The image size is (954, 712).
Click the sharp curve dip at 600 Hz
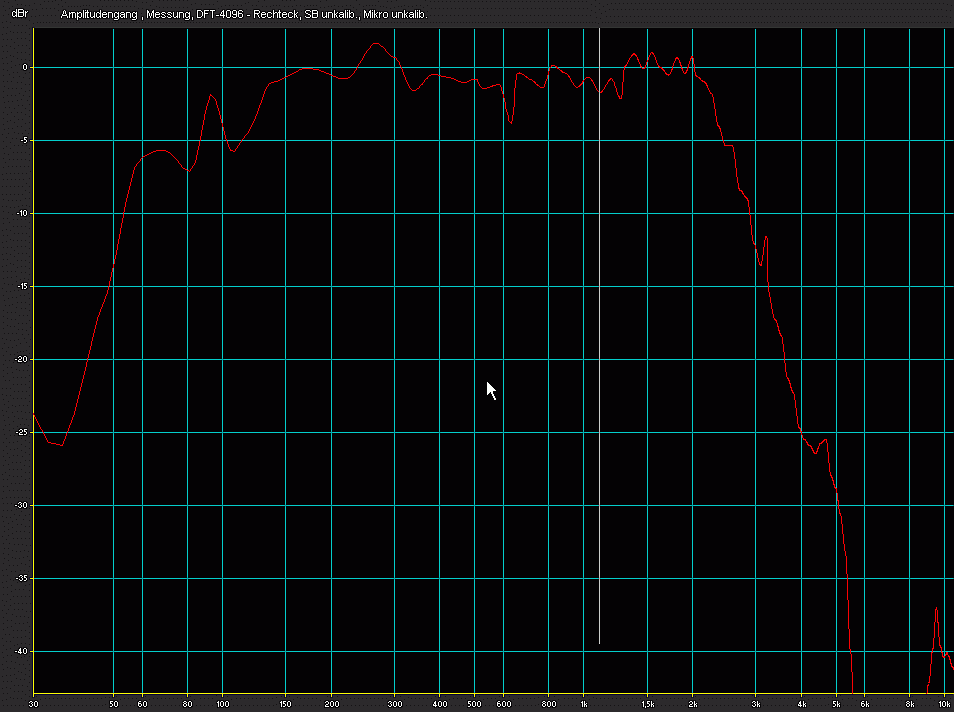tap(511, 123)
